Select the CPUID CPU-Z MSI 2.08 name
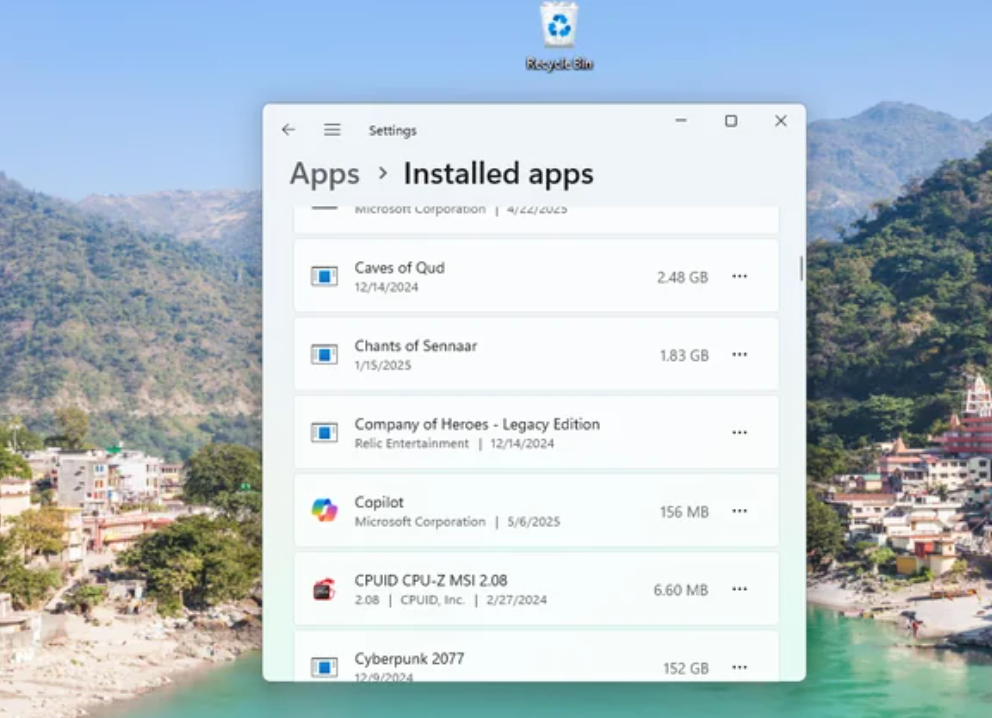 click(431, 580)
